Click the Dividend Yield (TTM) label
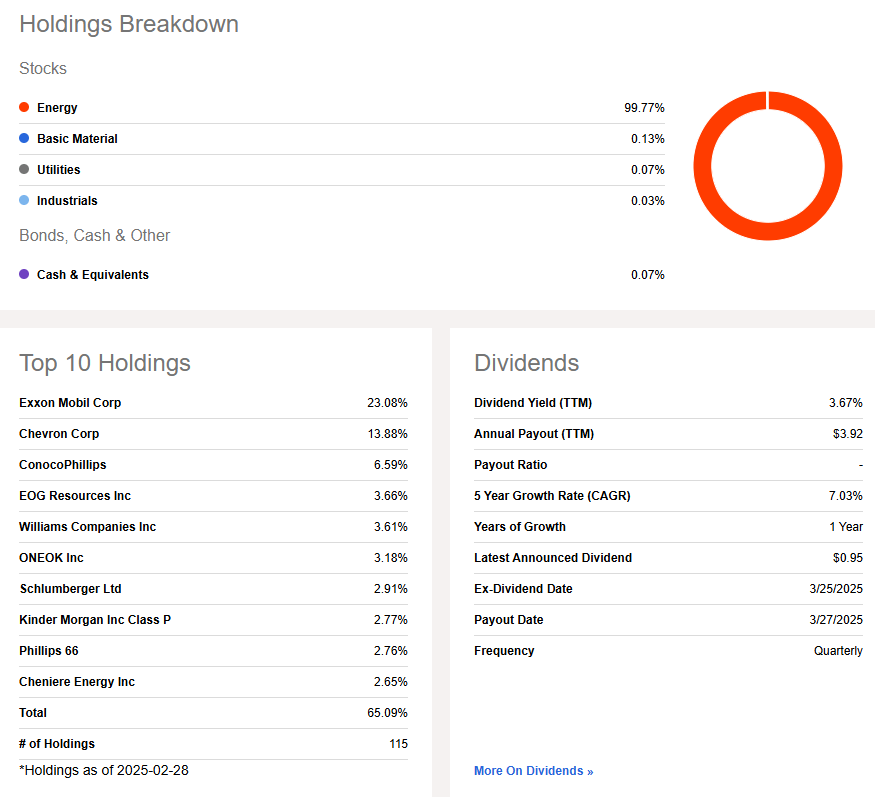This screenshot has width=875, height=797. pyautogui.click(x=533, y=403)
